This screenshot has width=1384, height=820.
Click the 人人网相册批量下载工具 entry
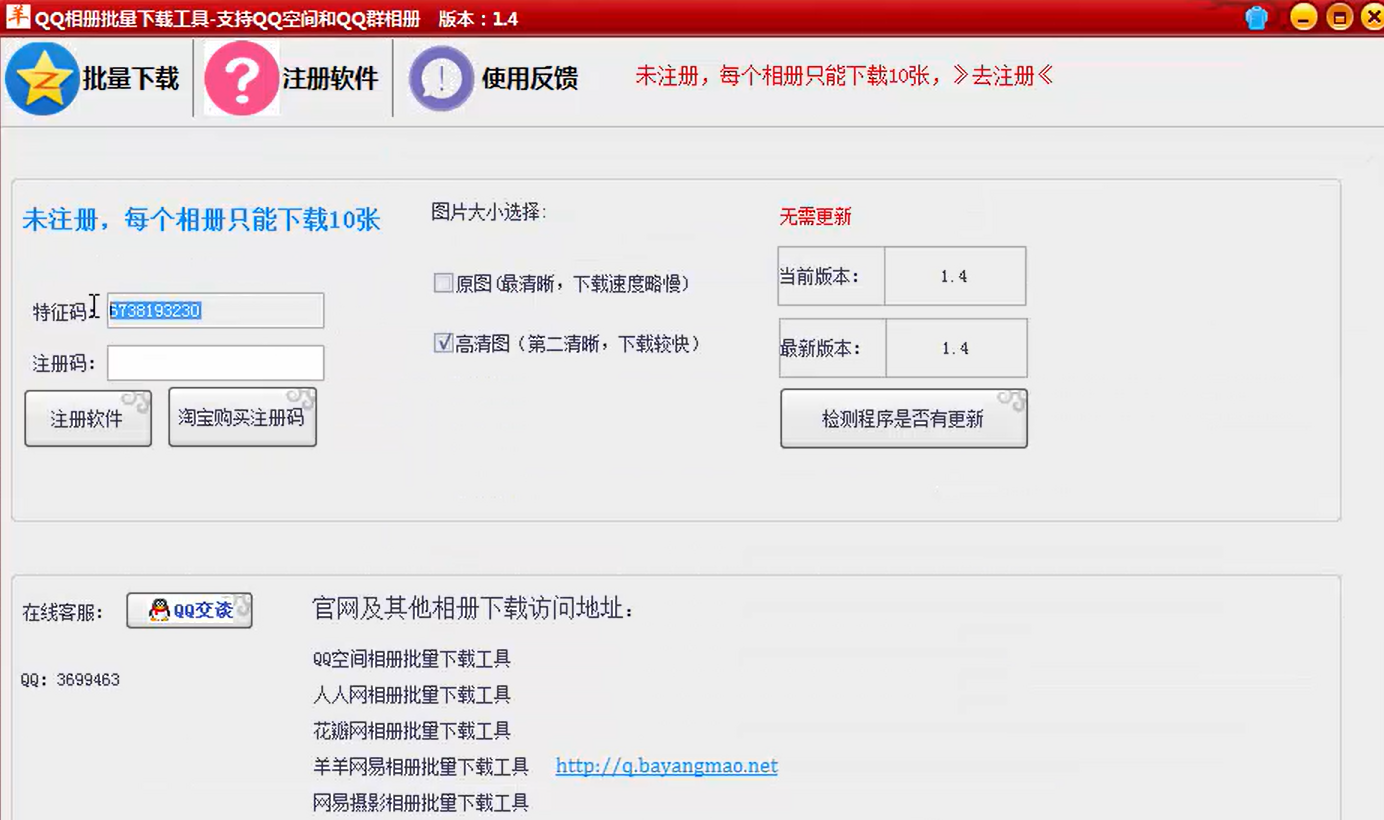click(x=410, y=694)
